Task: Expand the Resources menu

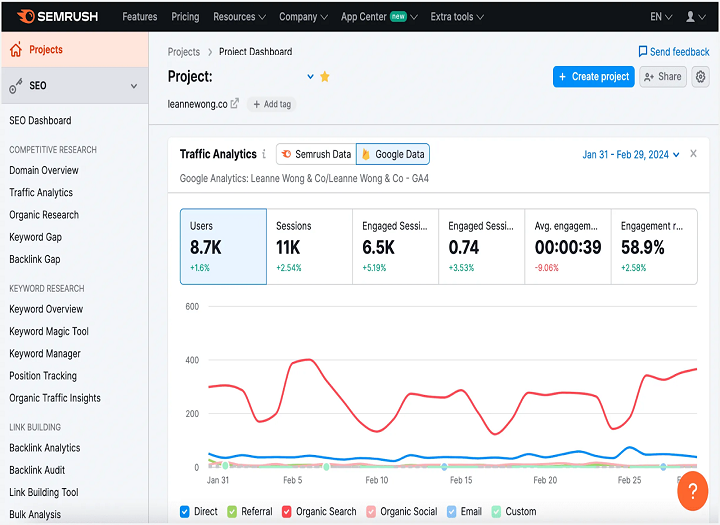Action: [239, 17]
